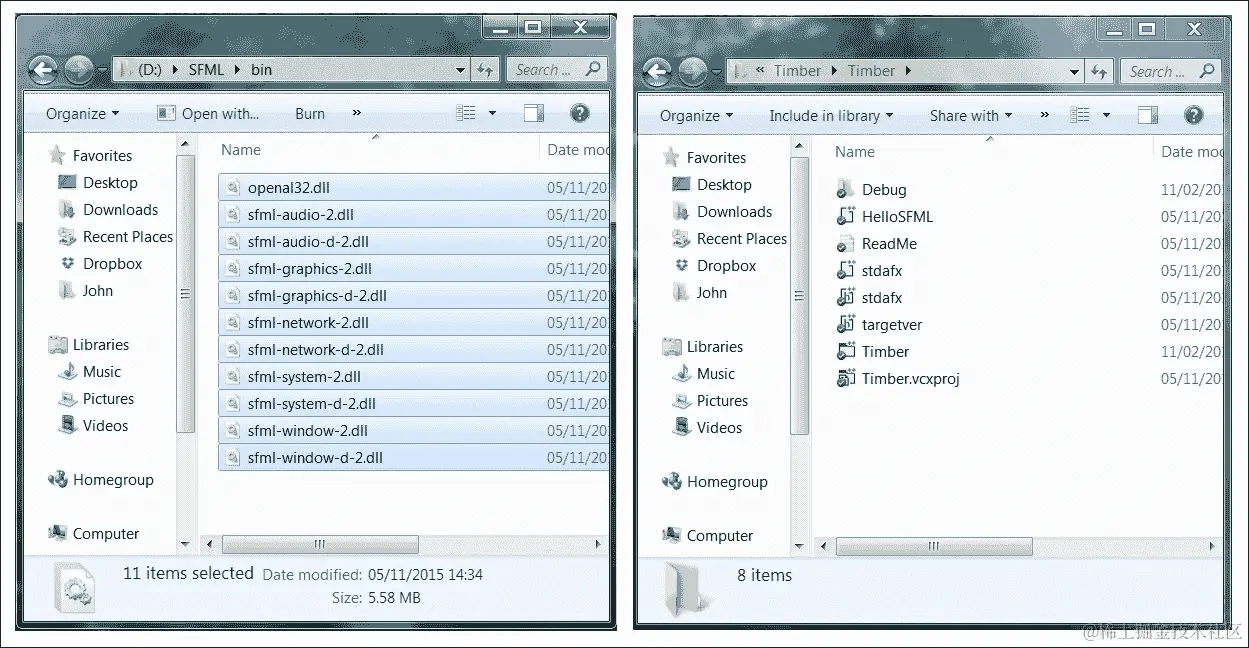The width and height of the screenshot is (1249, 648).
Task: Click change view icon in Timber window
Action: pyautogui.click(x=1080, y=115)
